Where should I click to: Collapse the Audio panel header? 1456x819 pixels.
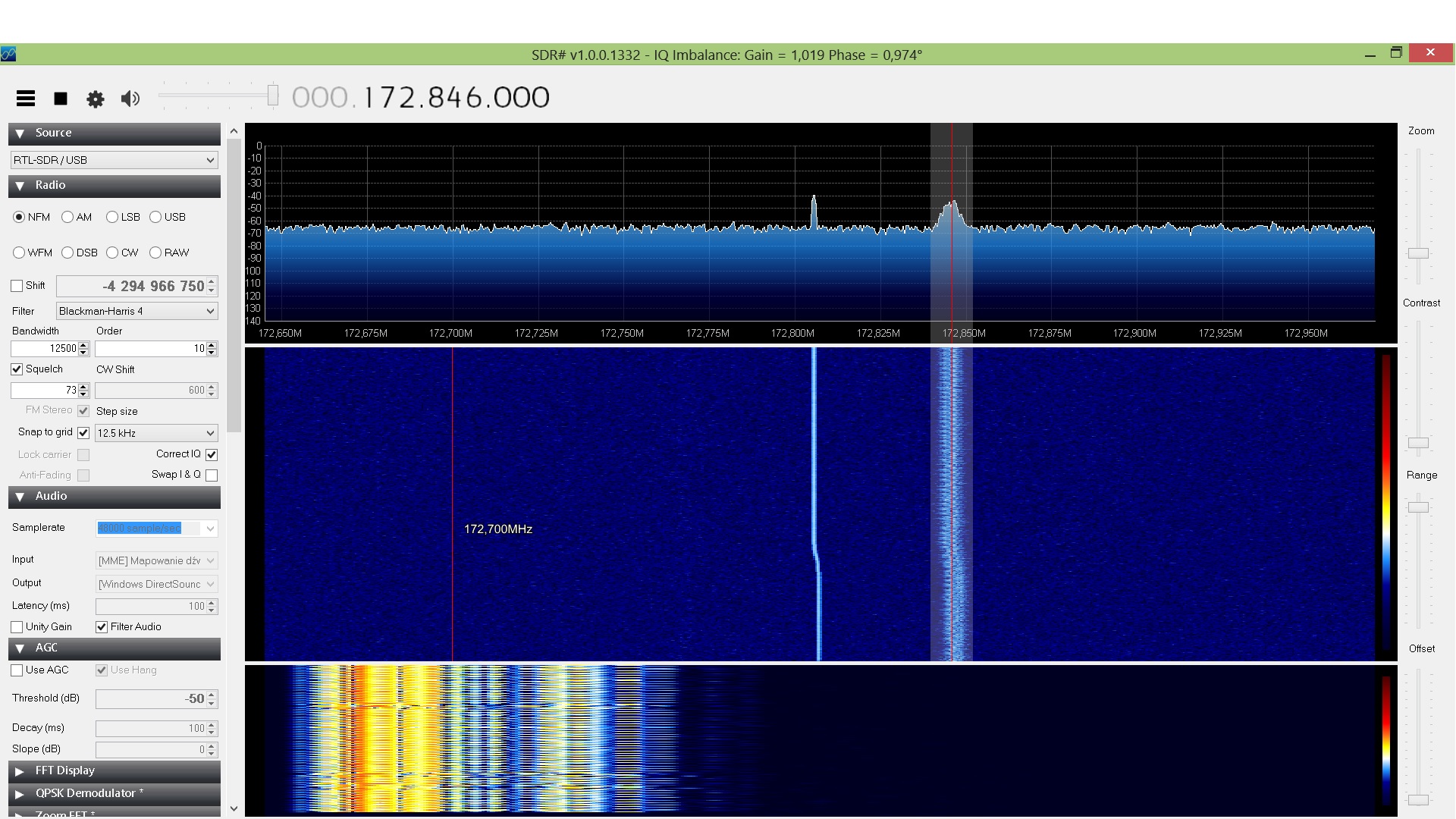point(115,497)
